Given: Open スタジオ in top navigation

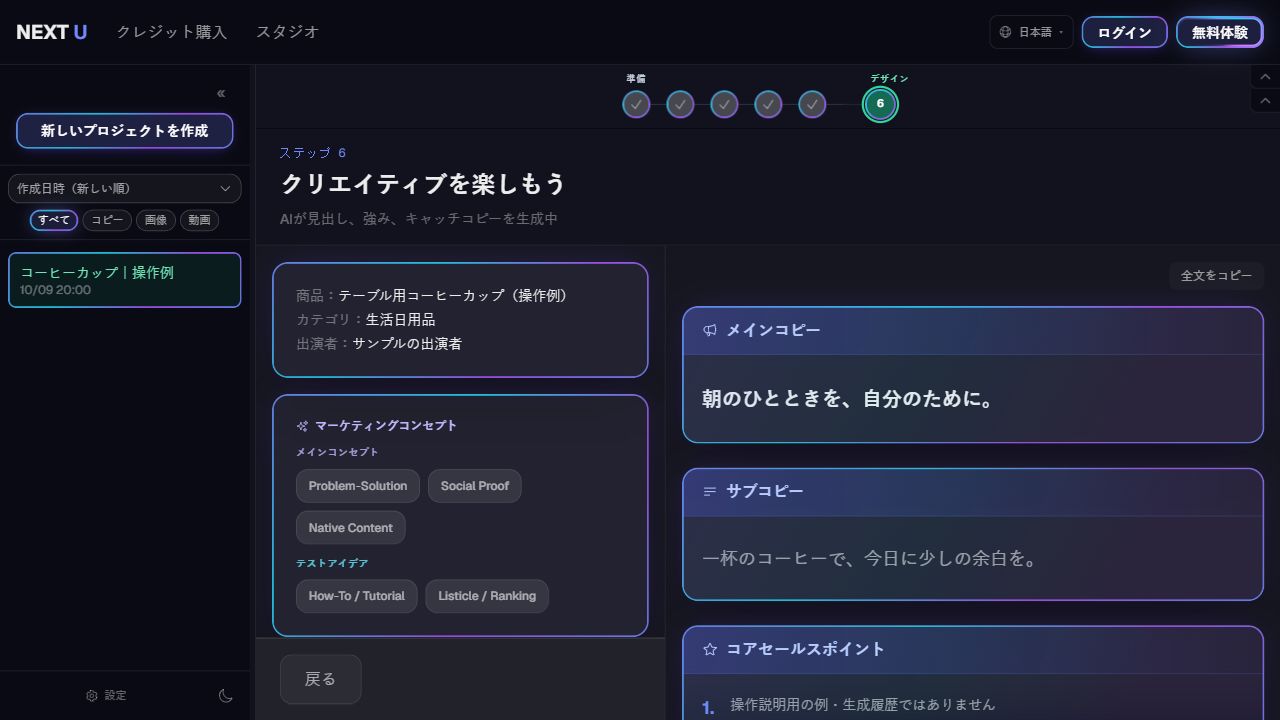Looking at the screenshot, I should point(287,32).
